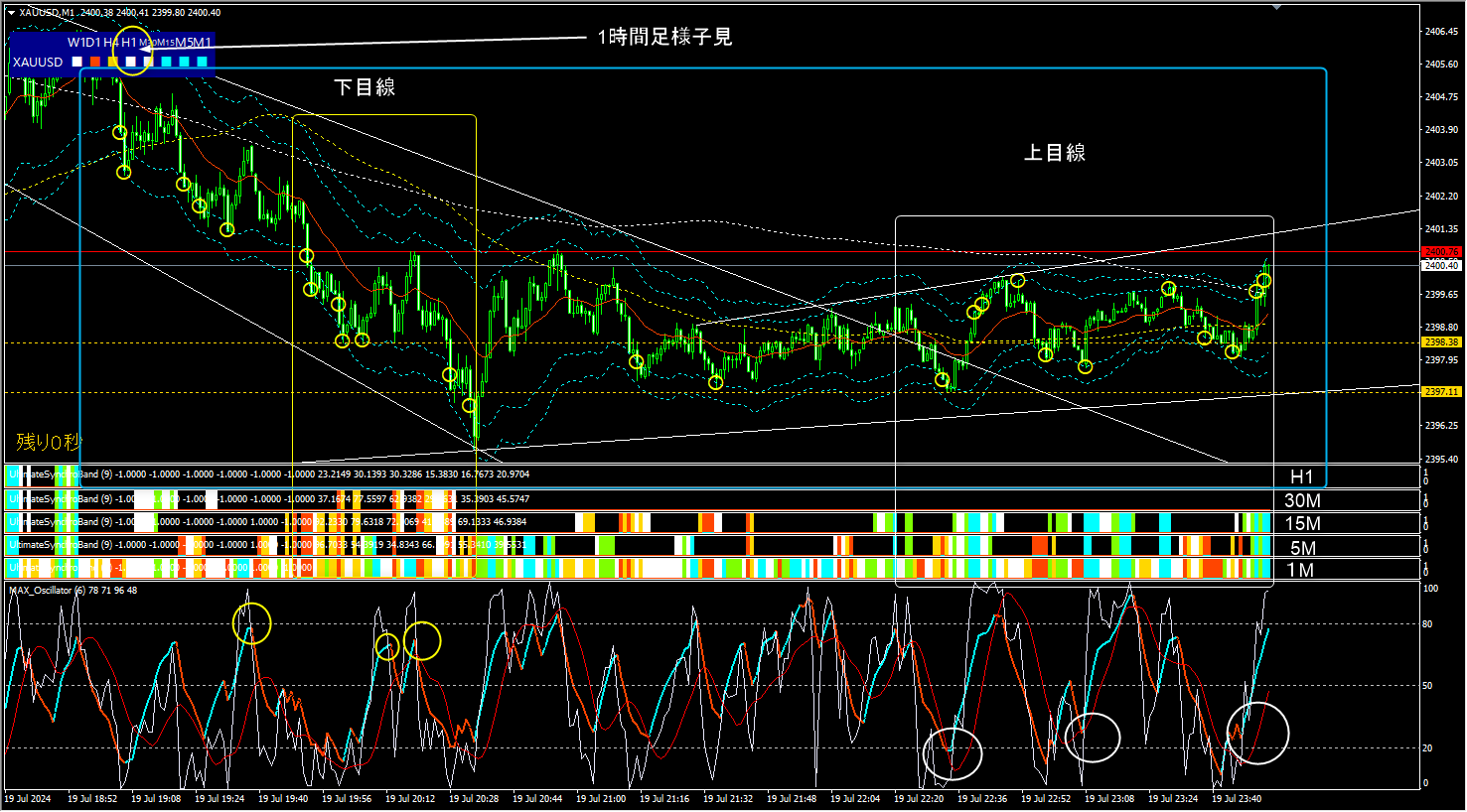This screenshot has width=1467, height=812.
Task: Select the 下目線 text label
Action: point(365,87)
